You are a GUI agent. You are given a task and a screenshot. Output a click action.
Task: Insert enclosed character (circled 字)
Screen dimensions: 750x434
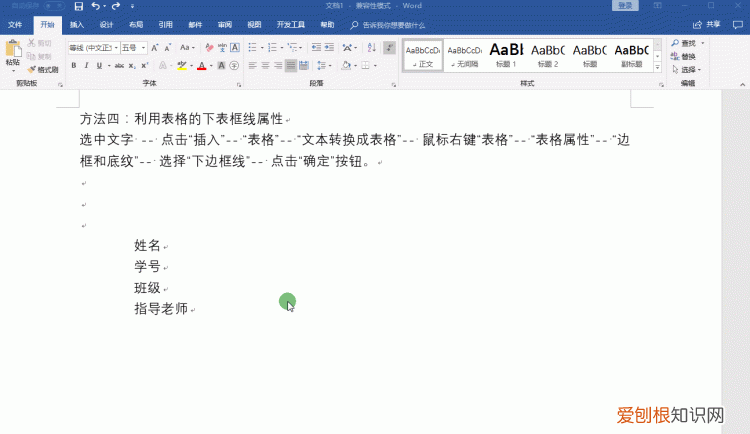(x=234, y=66)
